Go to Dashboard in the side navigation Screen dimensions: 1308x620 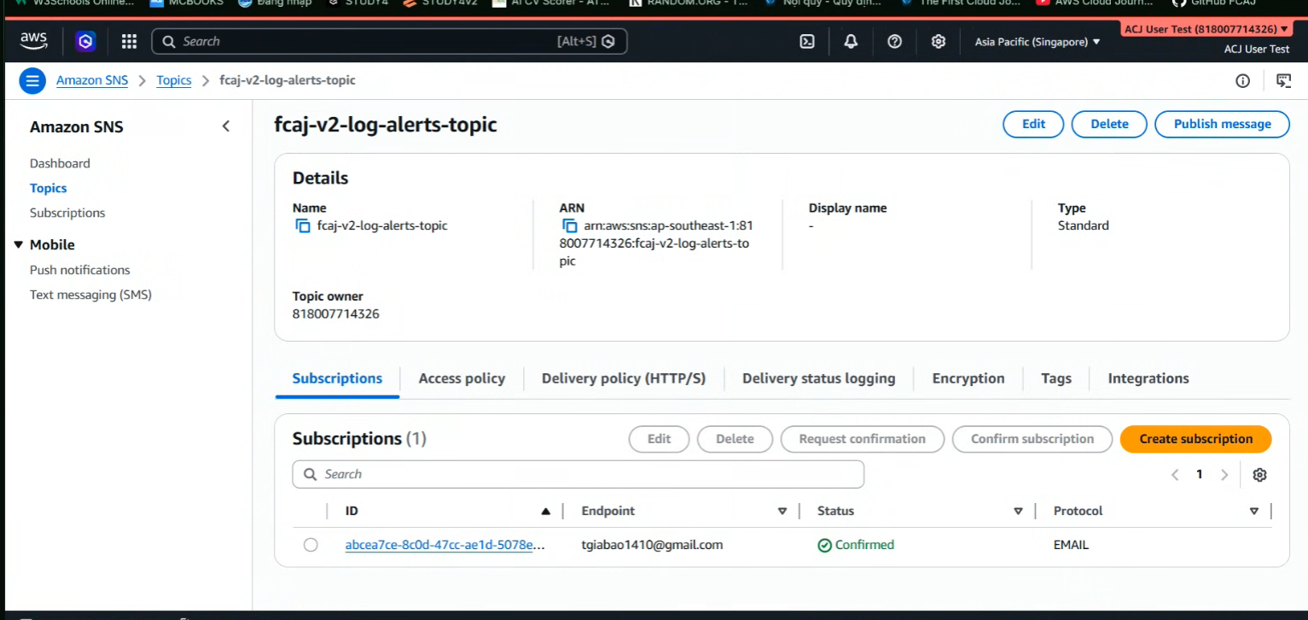click(60, 163)
